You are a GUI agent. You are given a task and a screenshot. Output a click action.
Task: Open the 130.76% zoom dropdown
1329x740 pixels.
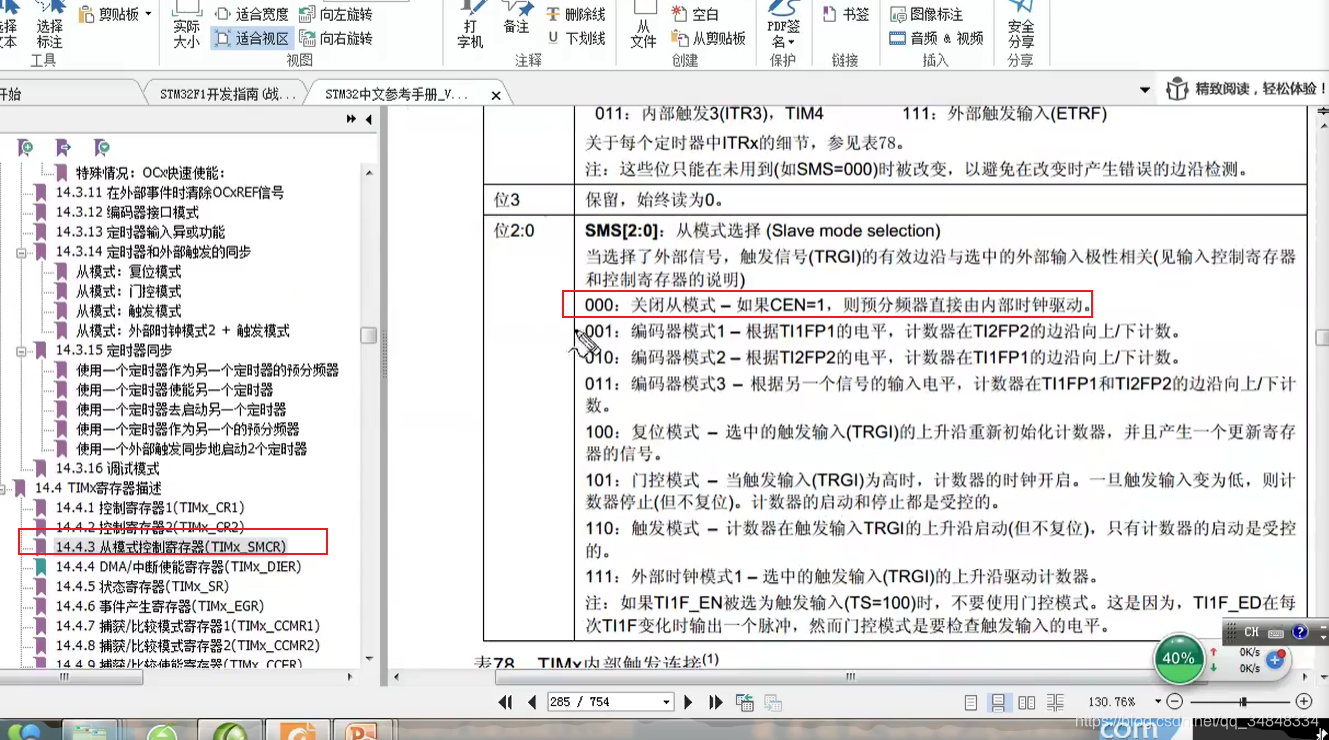(1158, 702)
